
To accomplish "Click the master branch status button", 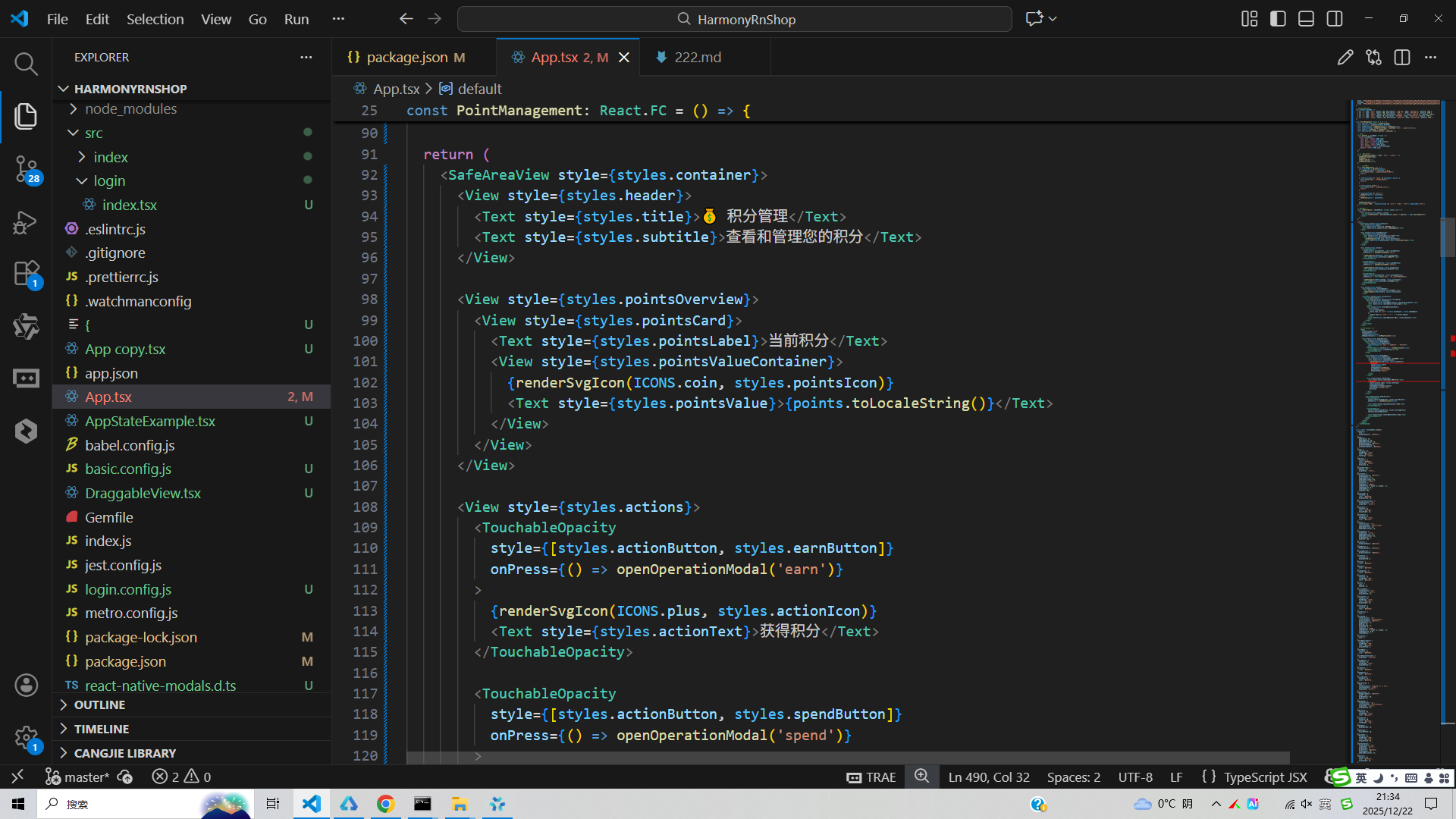I will click(77, 777).
